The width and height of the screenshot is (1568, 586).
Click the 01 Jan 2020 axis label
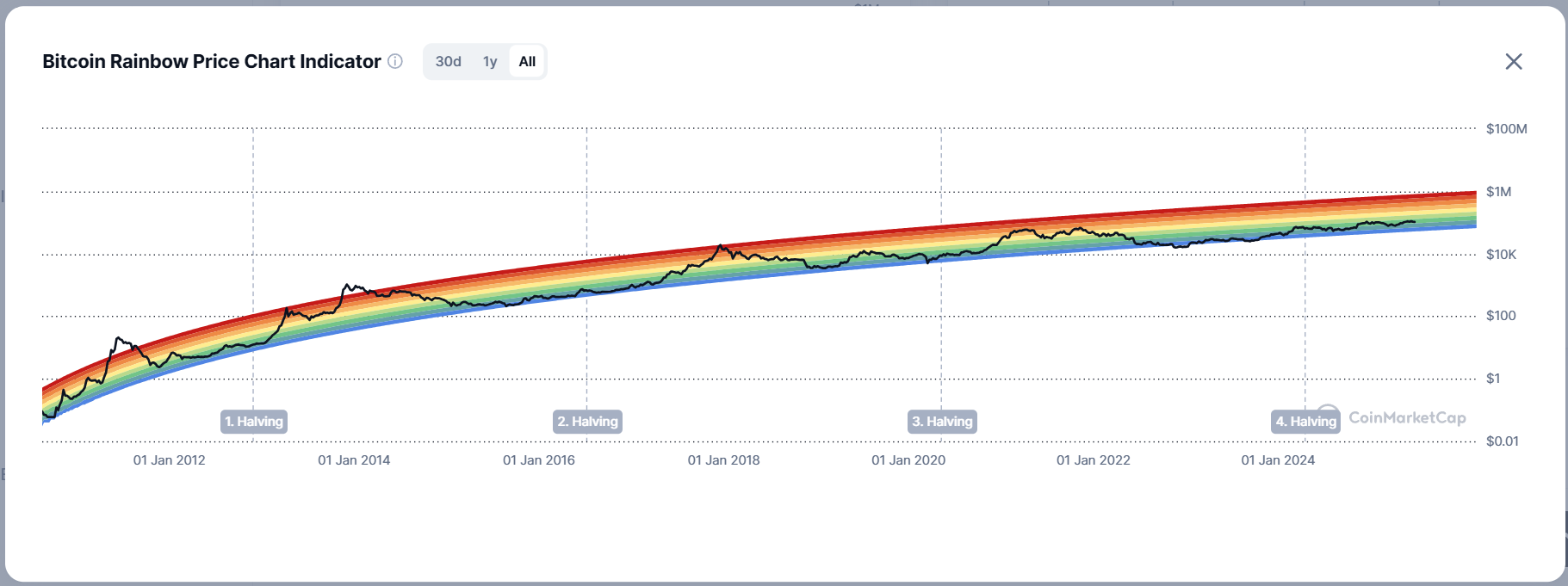click(x=908, y=460)
